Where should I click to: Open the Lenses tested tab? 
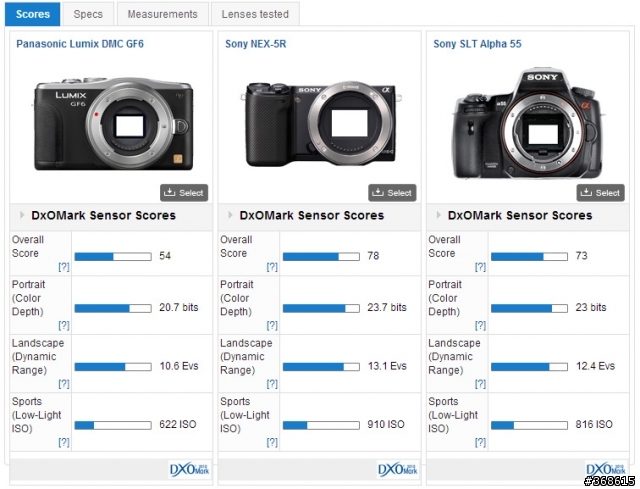tap(255, 14)
